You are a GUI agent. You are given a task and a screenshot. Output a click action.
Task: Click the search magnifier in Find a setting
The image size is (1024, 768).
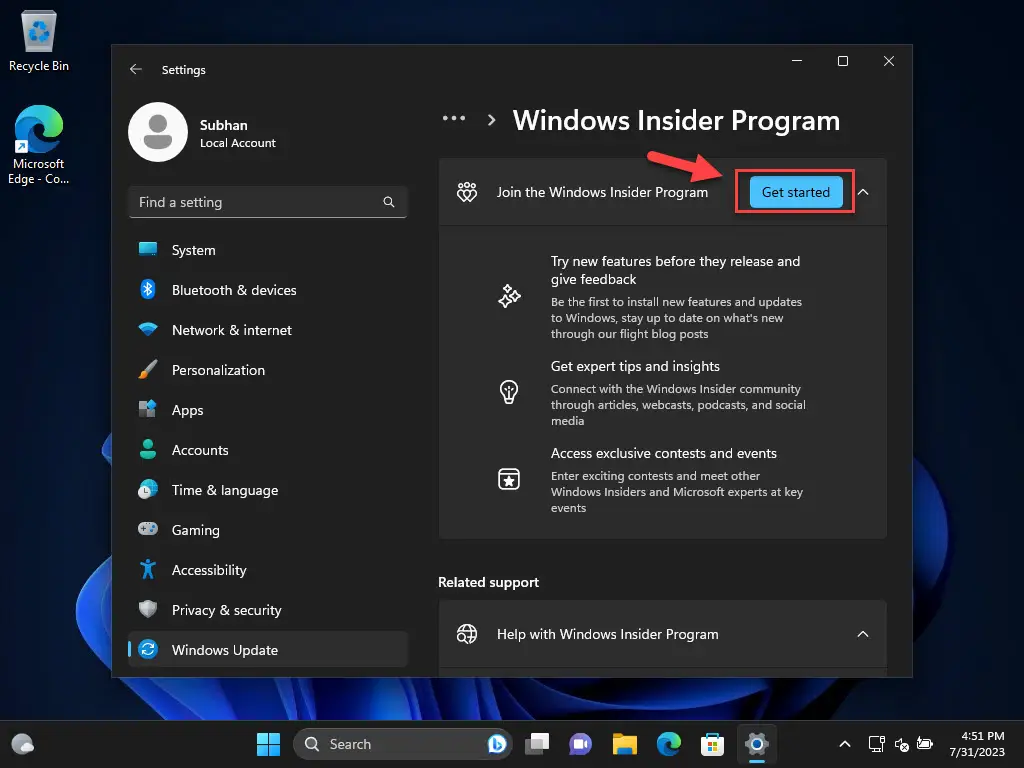tap(389, 202)
